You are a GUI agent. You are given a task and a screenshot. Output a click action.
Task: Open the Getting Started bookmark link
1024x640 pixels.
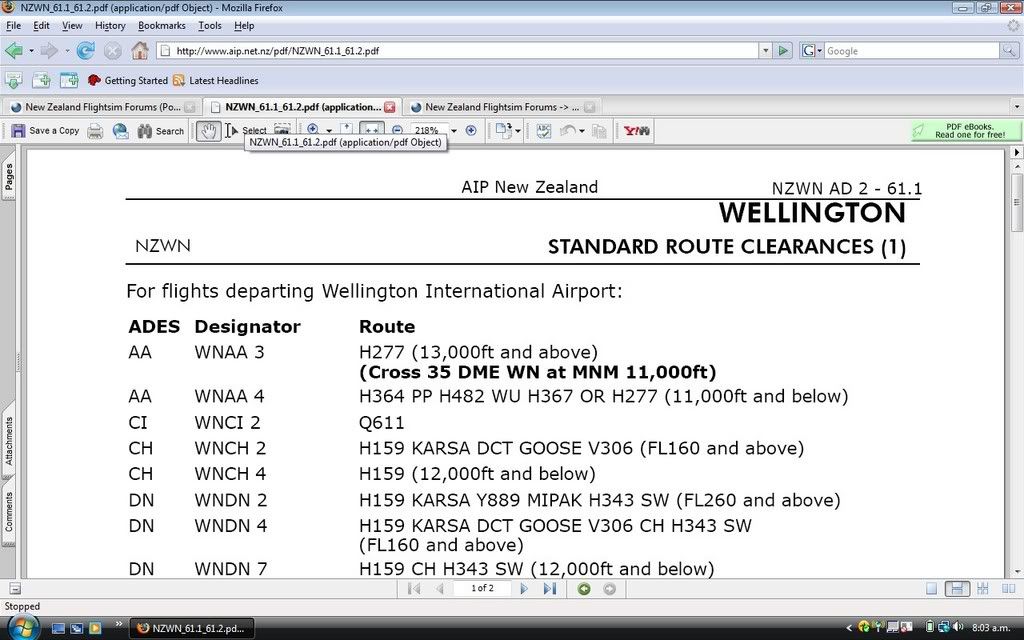128,81
